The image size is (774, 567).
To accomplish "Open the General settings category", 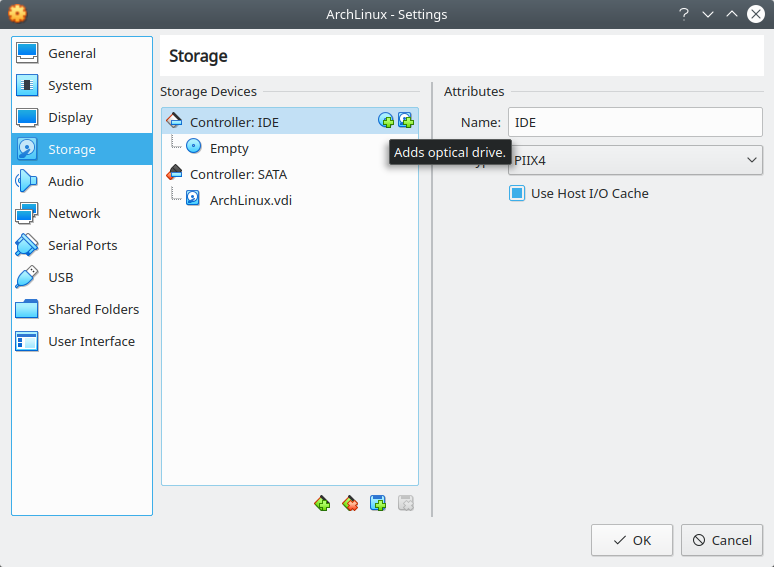I will (82, 53).
